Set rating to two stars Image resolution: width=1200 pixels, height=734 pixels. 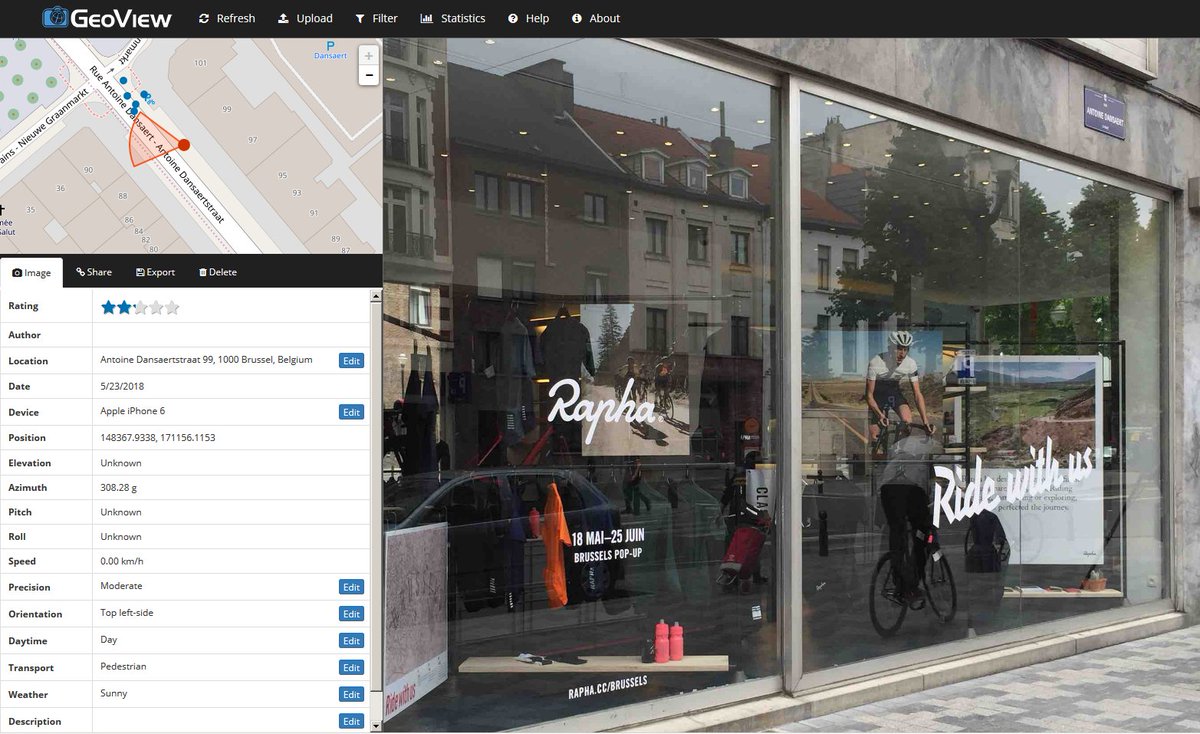pyautogui.click(x=124, y=308)
